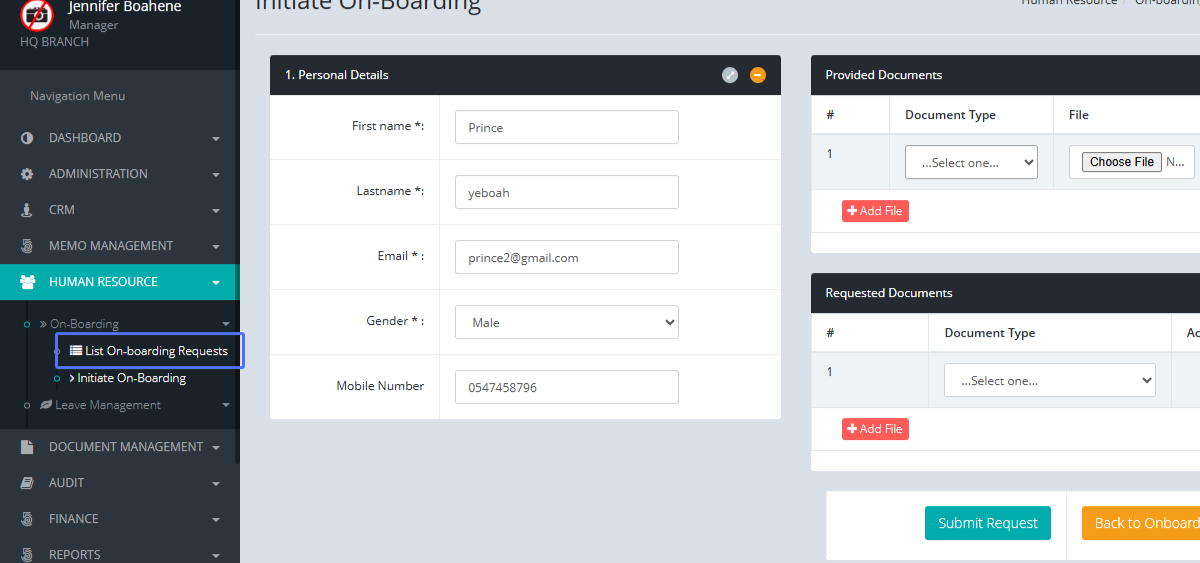Expand the Leave Management submenu
Viewport: 1200px width, 563px height.
(107, 405)
